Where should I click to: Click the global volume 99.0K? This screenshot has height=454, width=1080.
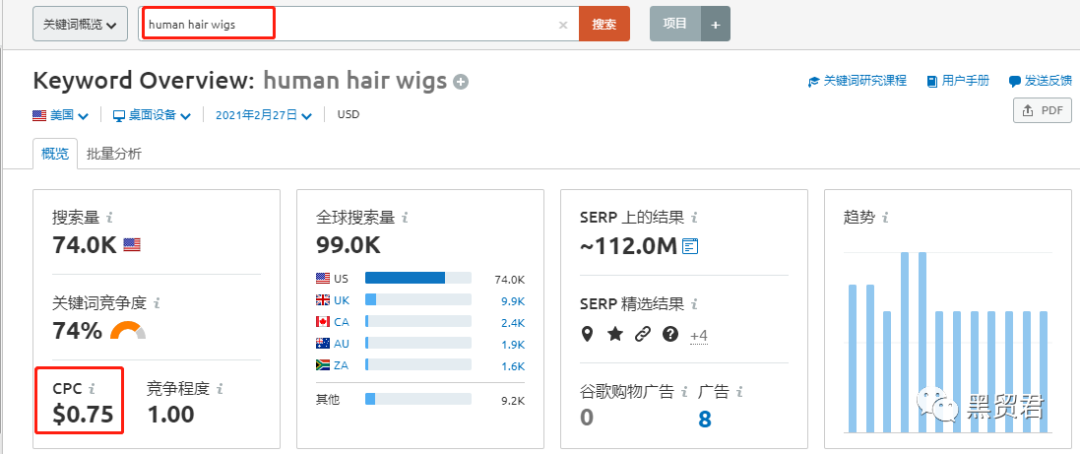[349, 245]
